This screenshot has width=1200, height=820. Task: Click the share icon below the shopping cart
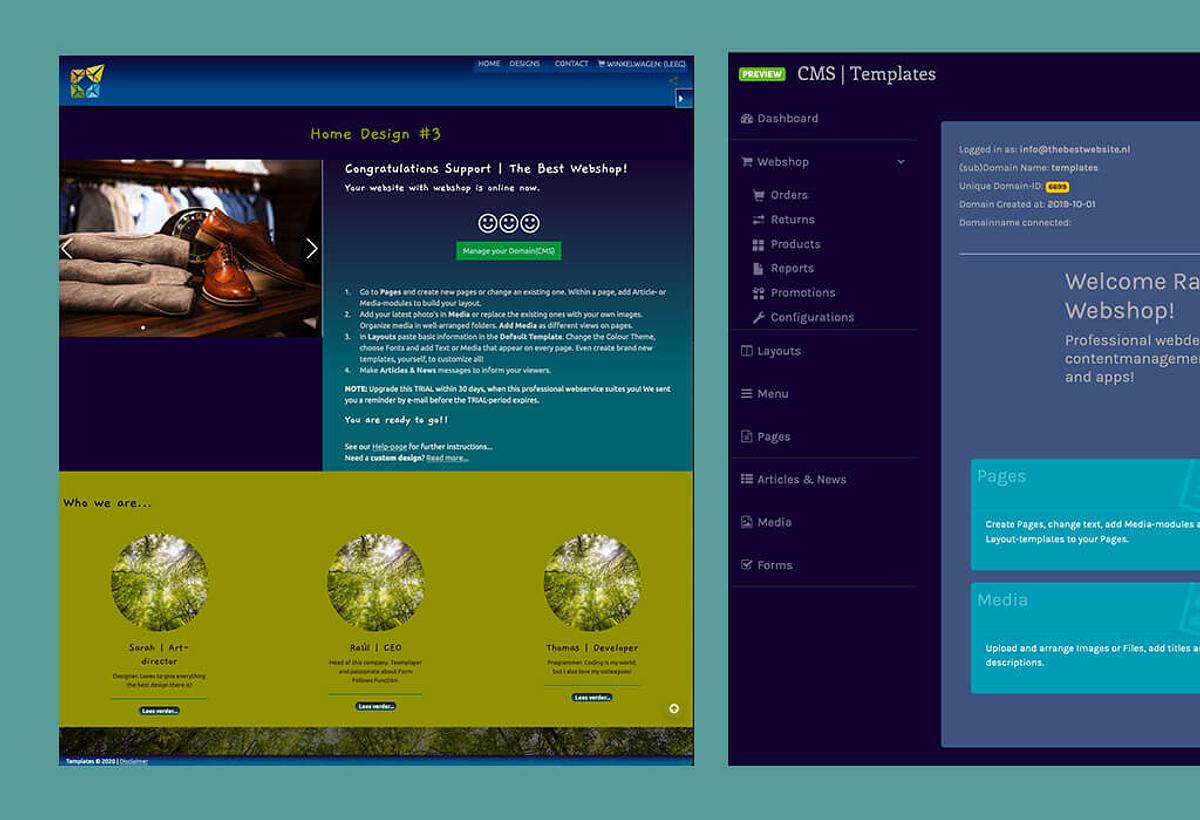(673, 81)
